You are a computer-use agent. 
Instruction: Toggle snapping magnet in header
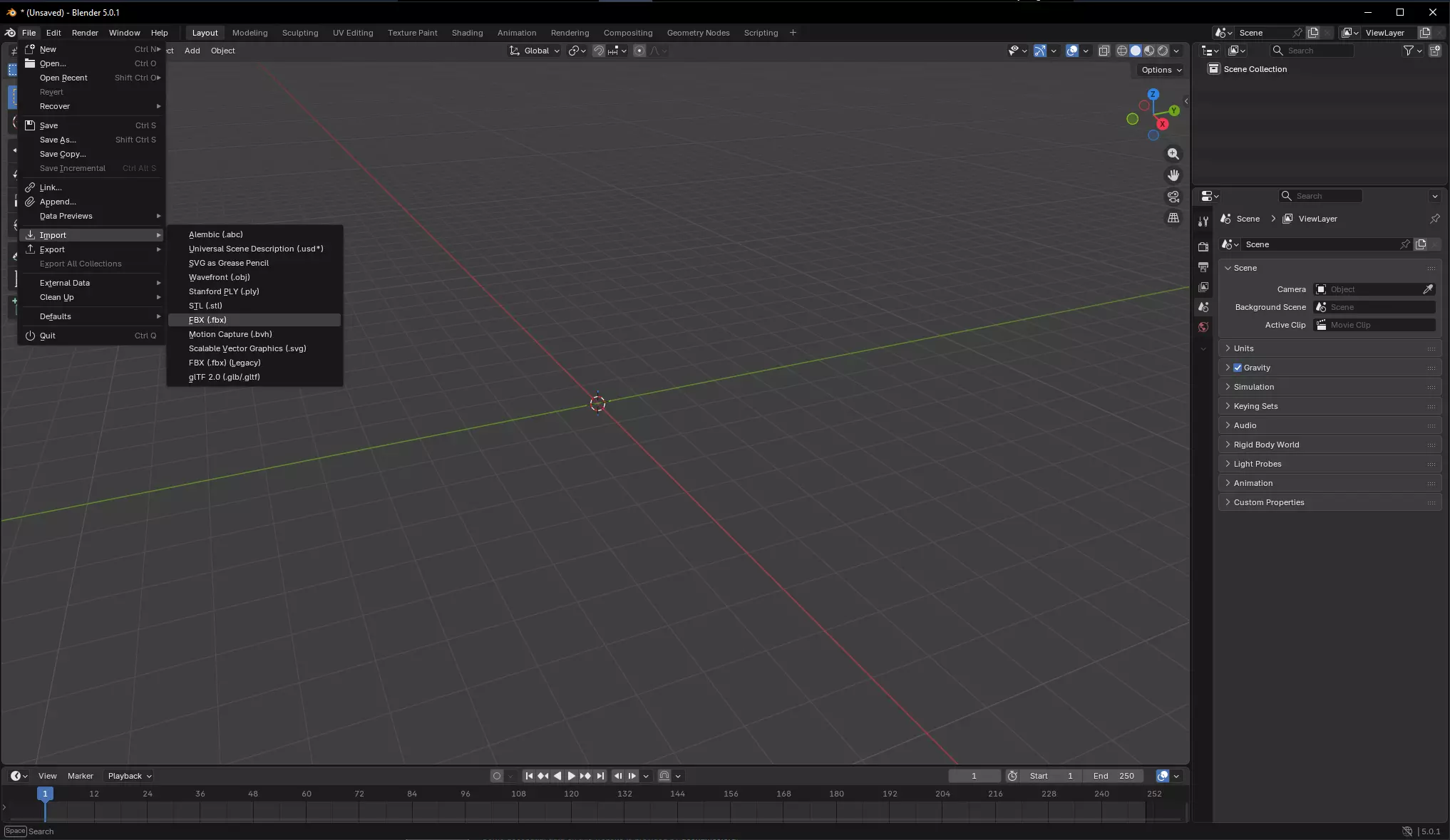(x=599, y=51)
